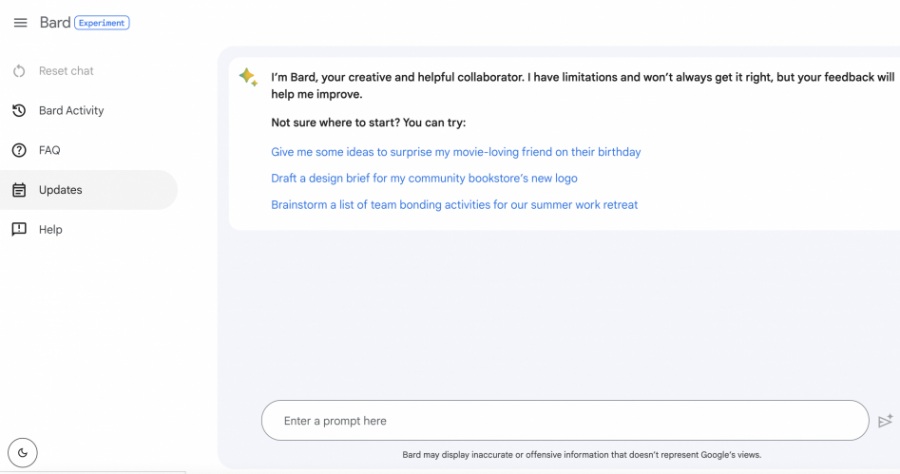The width and height of the screenshot is (900, 474).
Task: Focus the Enter a prompt here field
Action: [565, 421]
